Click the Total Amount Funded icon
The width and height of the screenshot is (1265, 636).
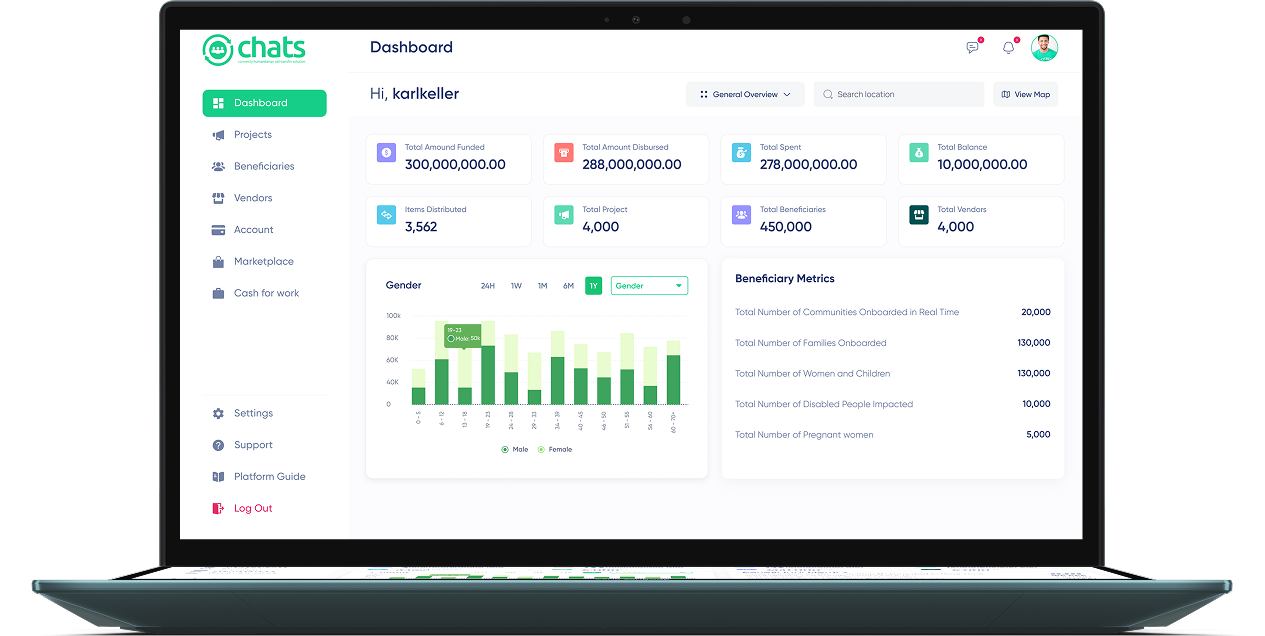coord(386,153)
